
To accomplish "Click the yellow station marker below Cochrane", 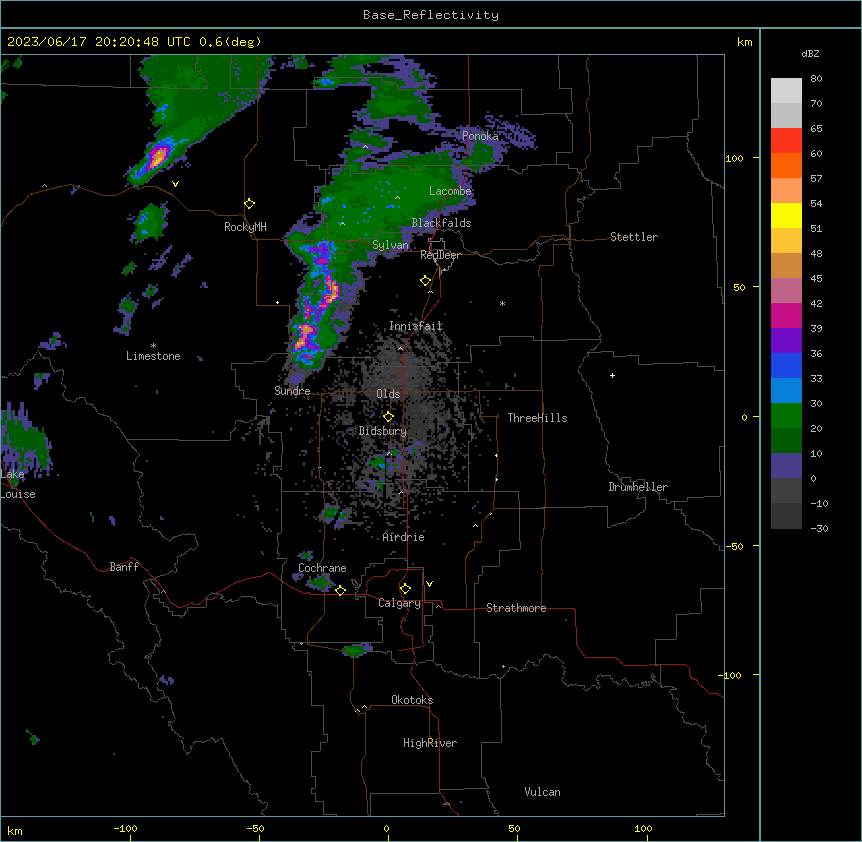I will tap(340, 591).
